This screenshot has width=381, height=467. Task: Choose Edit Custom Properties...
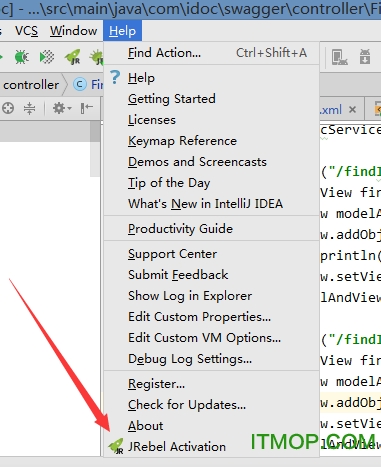pos(211,317)
